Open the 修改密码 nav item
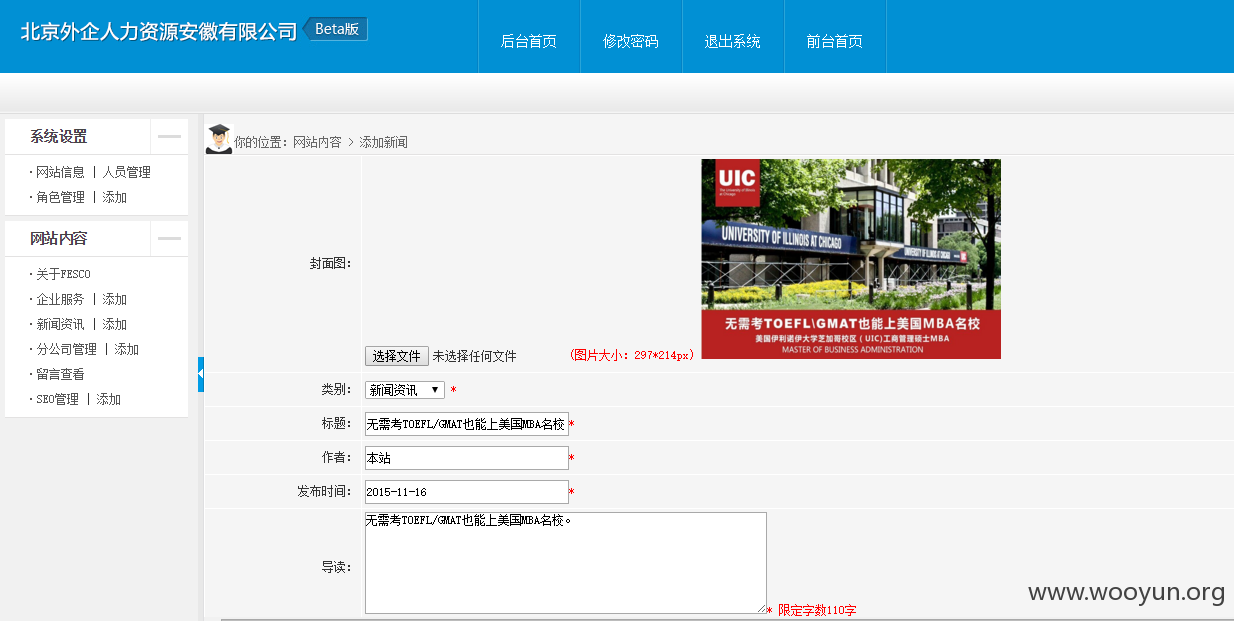The height and width of the screenshot is (621, 1234). coord(631,41)
